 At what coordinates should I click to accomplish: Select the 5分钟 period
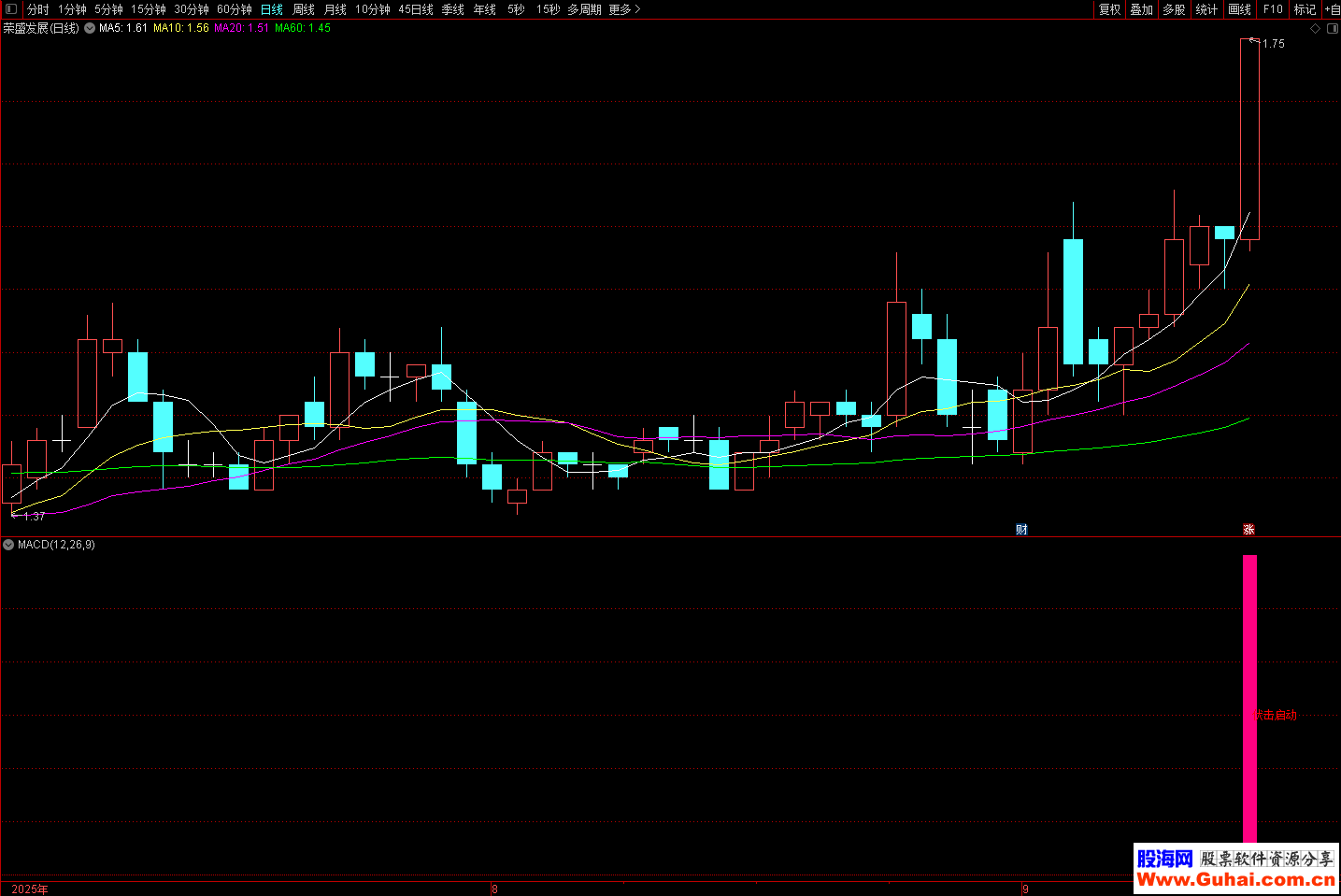click(108, 9)
